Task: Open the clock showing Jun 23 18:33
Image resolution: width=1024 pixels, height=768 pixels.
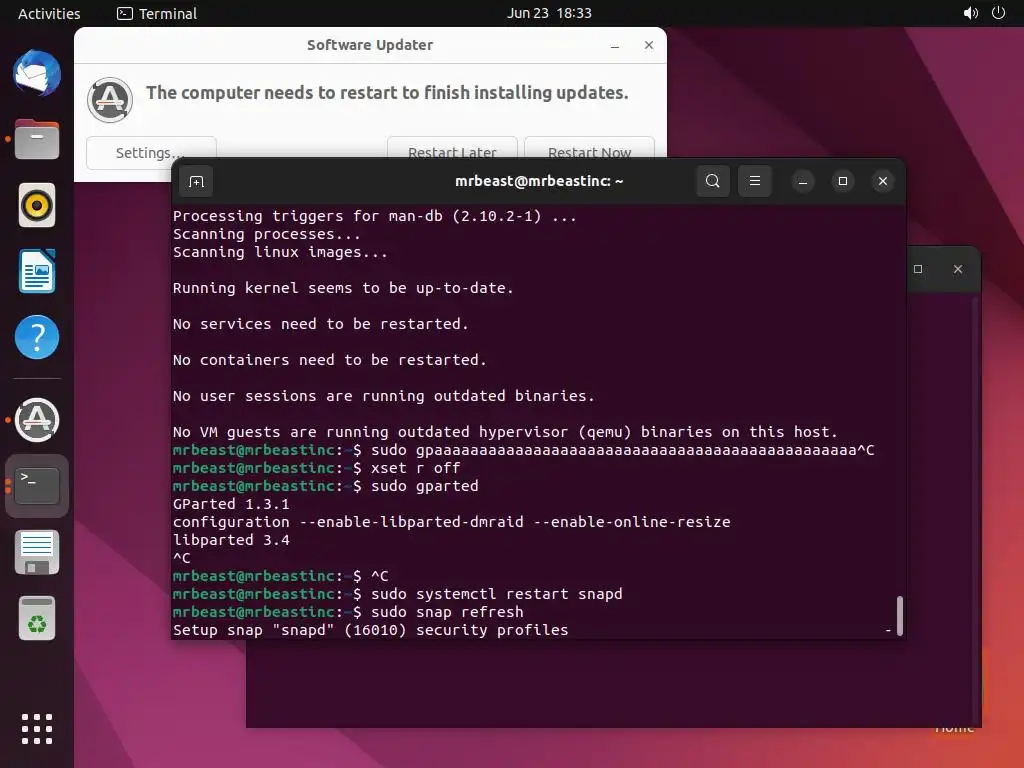Action: coord(549,13)
